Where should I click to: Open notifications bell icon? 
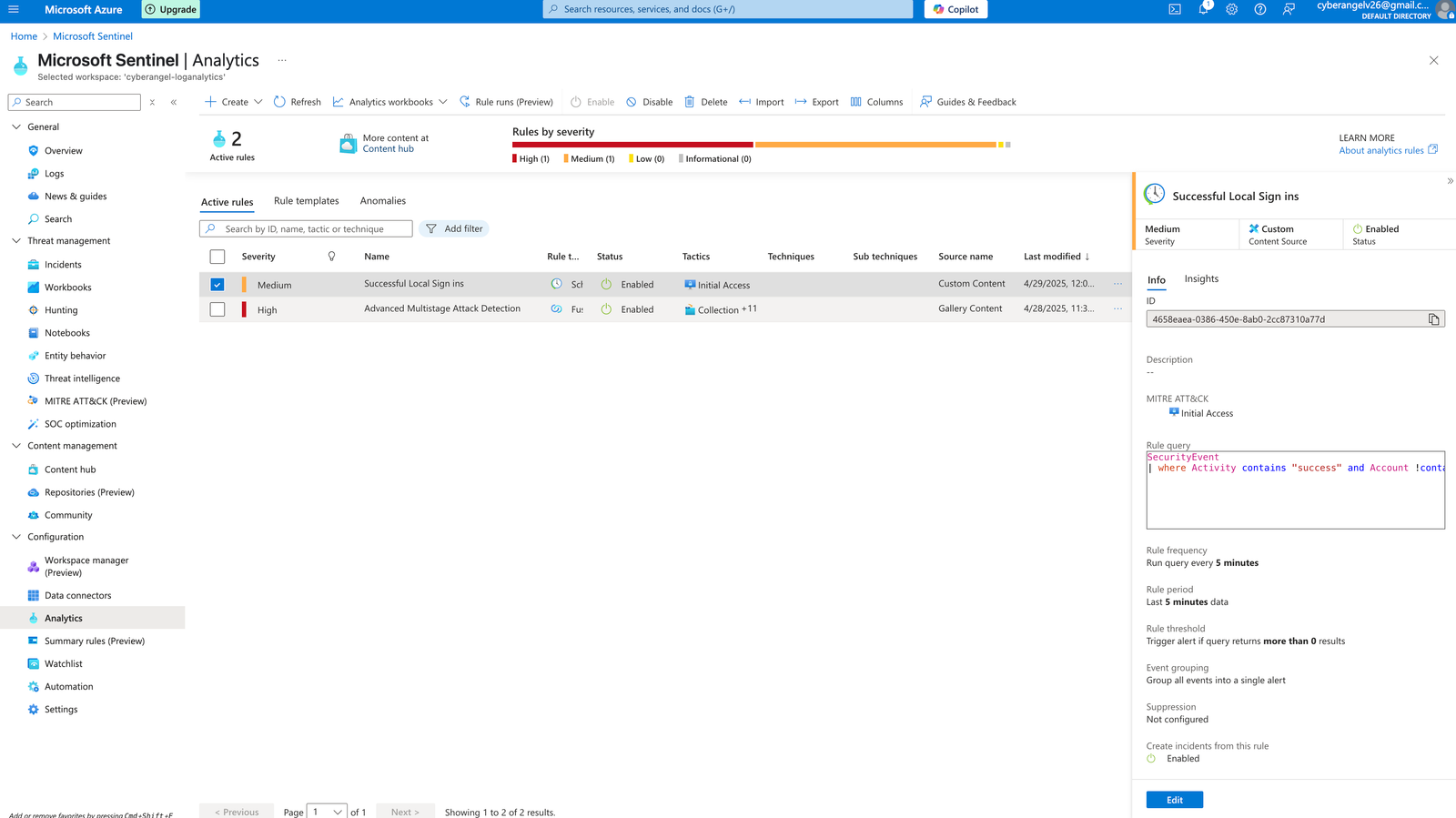click(x=1203, y=9)
